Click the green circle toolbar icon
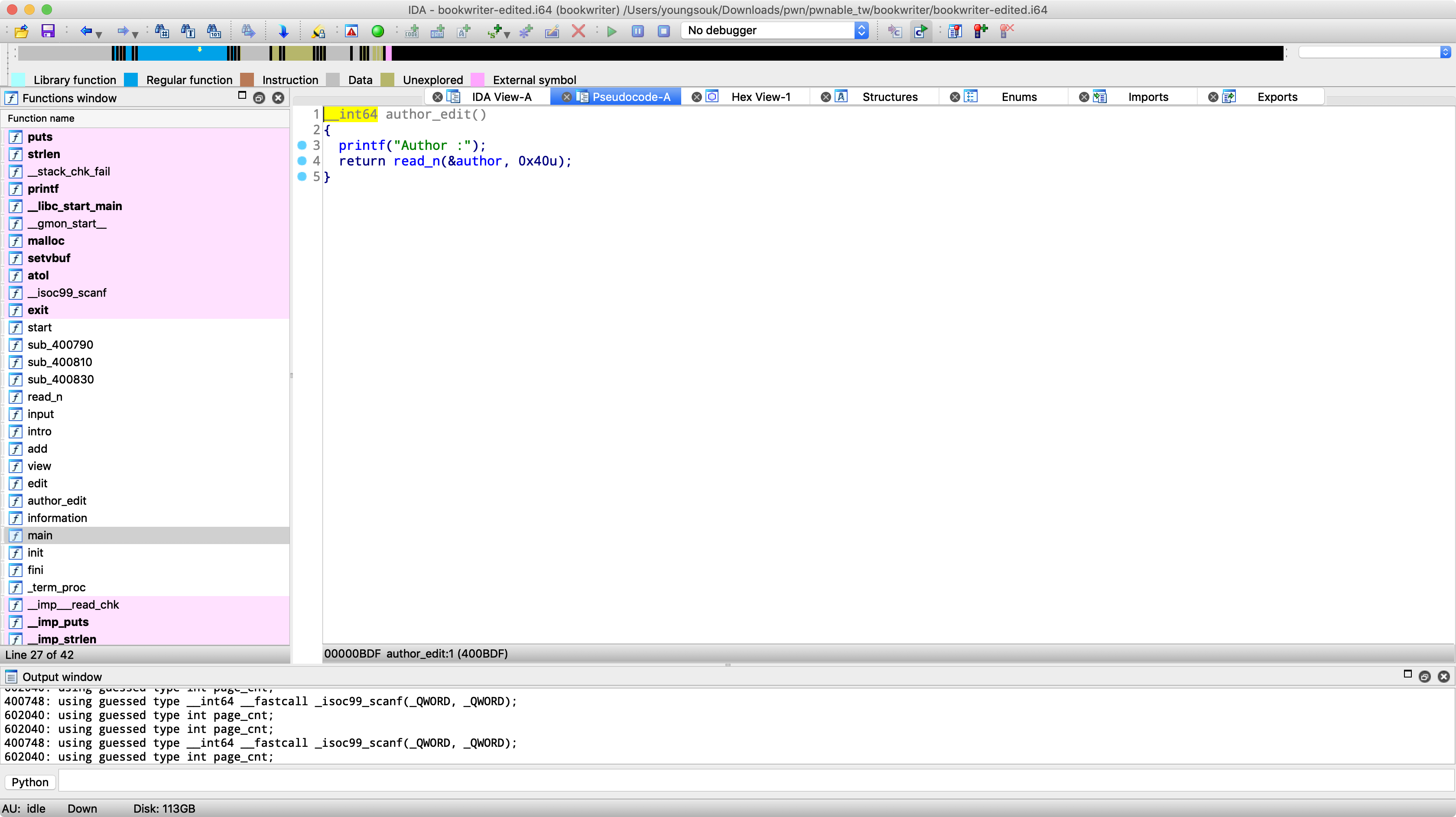Image resolution: width=1456 pixels, height=817 pixels. coord(377,31)
